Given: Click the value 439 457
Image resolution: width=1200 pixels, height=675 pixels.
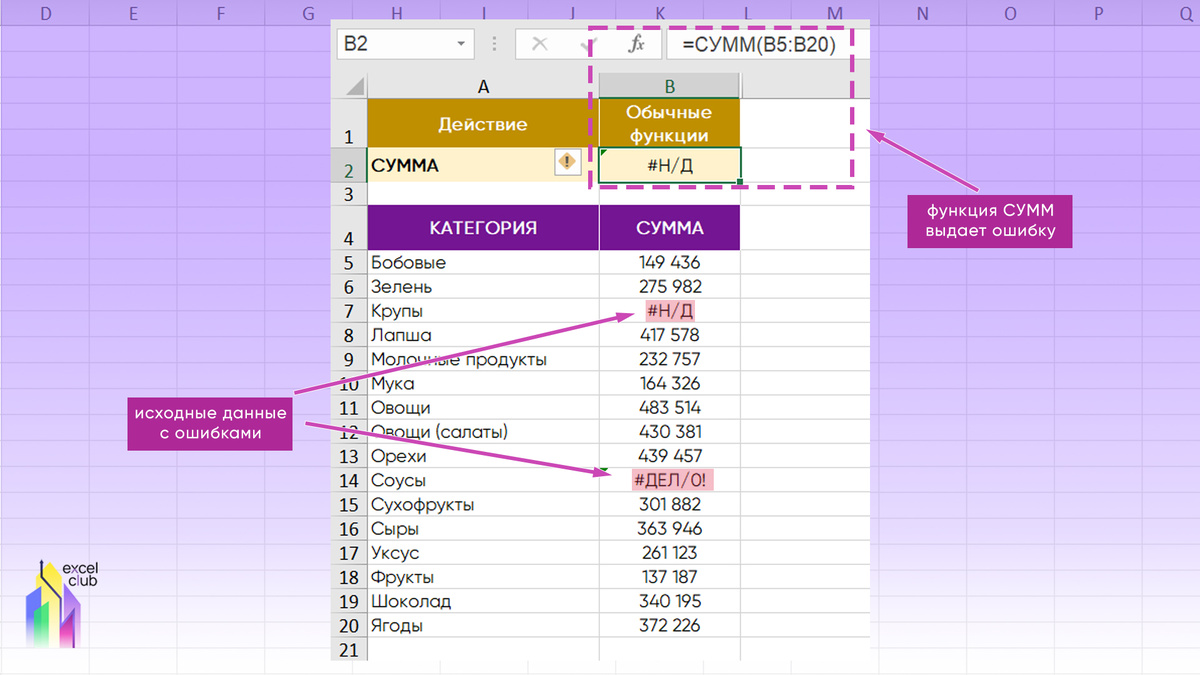Looking at the screenshot, I should pyautogui.click(x=670, y=456).
